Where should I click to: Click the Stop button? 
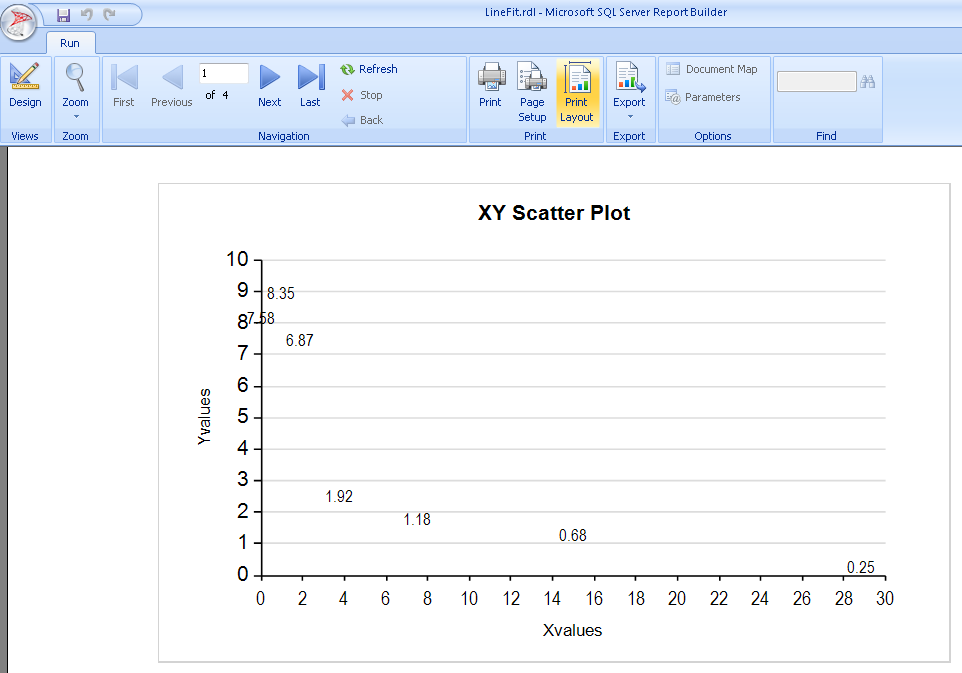point(362,95)
